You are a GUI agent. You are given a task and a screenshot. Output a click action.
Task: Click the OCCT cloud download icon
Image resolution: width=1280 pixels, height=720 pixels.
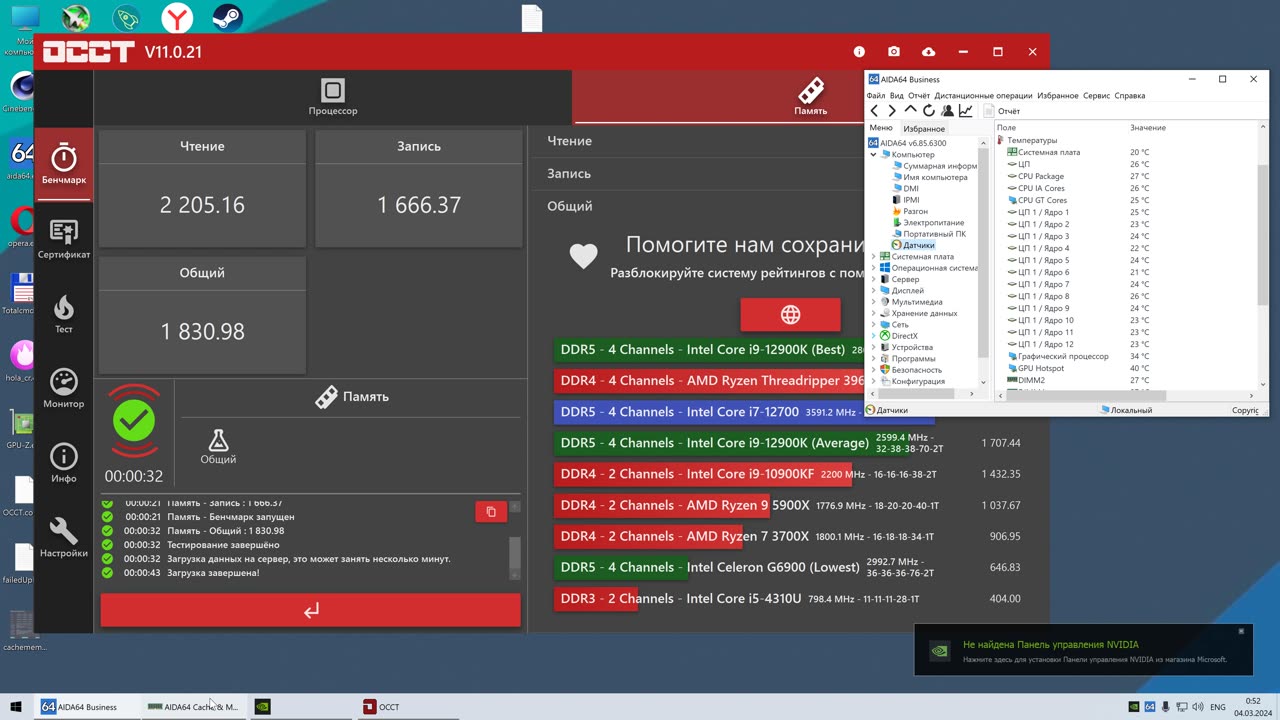928,52
